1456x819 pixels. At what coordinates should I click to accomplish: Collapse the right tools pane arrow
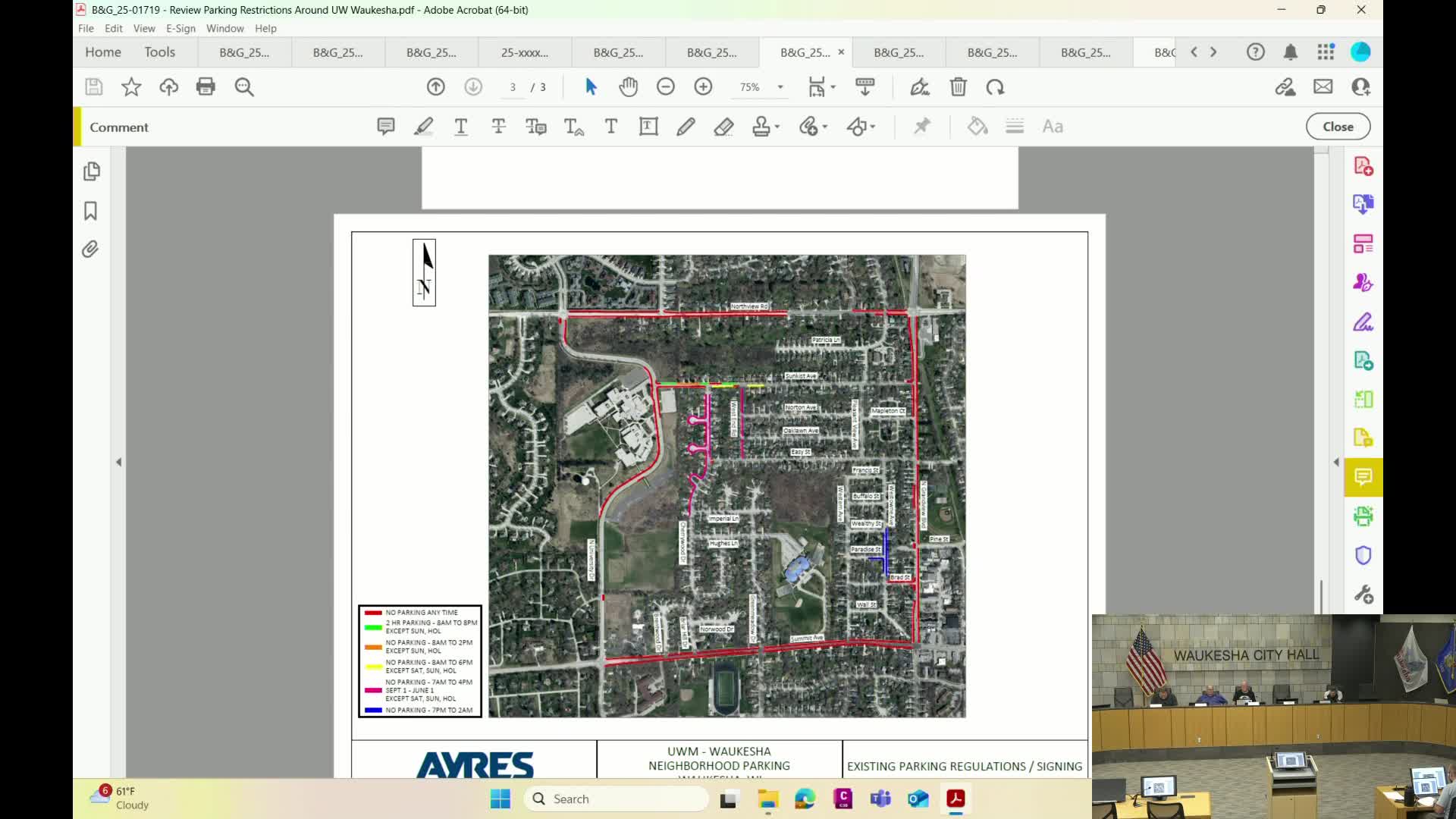tap(1336, 462)
